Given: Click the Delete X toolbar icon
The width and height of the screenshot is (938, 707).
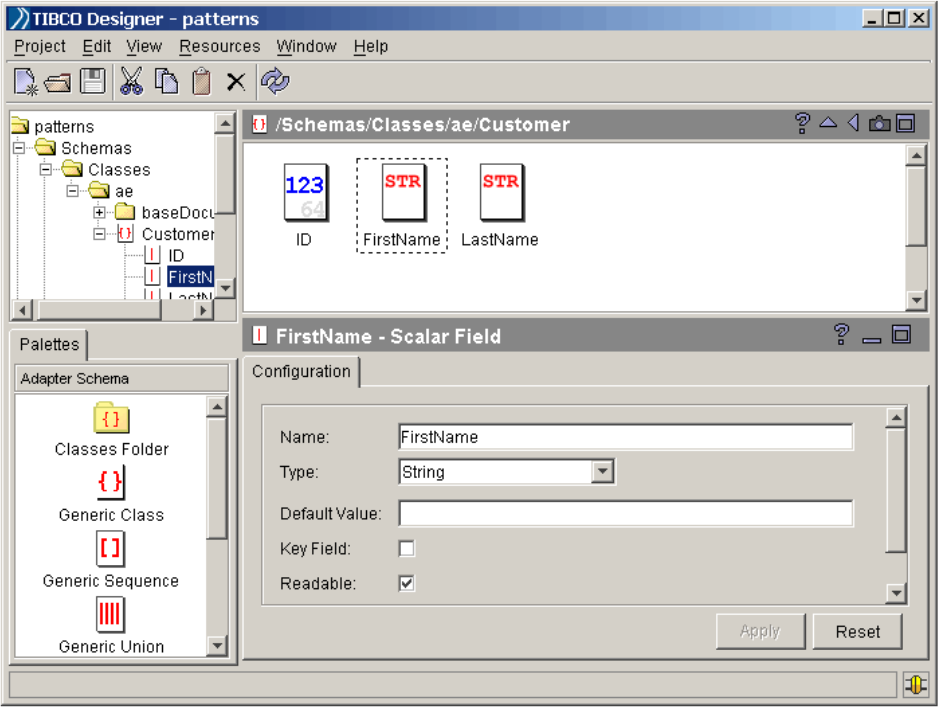Looking at the screenshot, I should pos(236,81).
